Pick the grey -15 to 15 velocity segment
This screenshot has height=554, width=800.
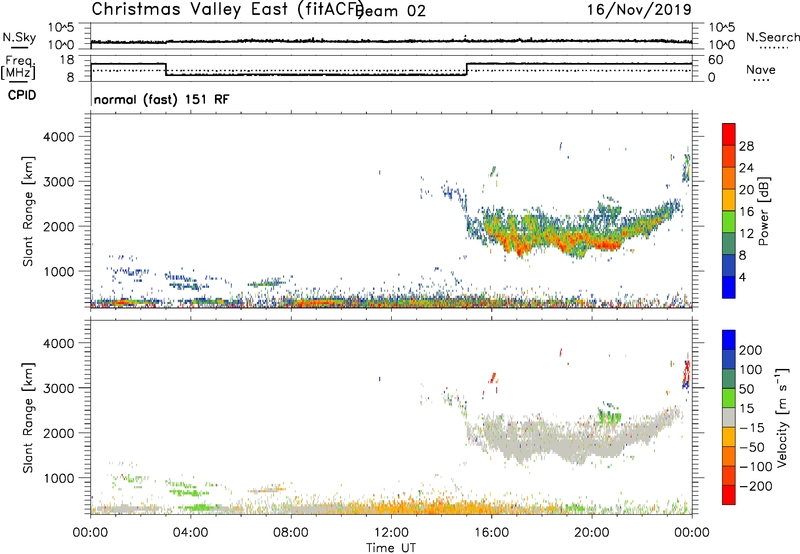tap(729, 417)
